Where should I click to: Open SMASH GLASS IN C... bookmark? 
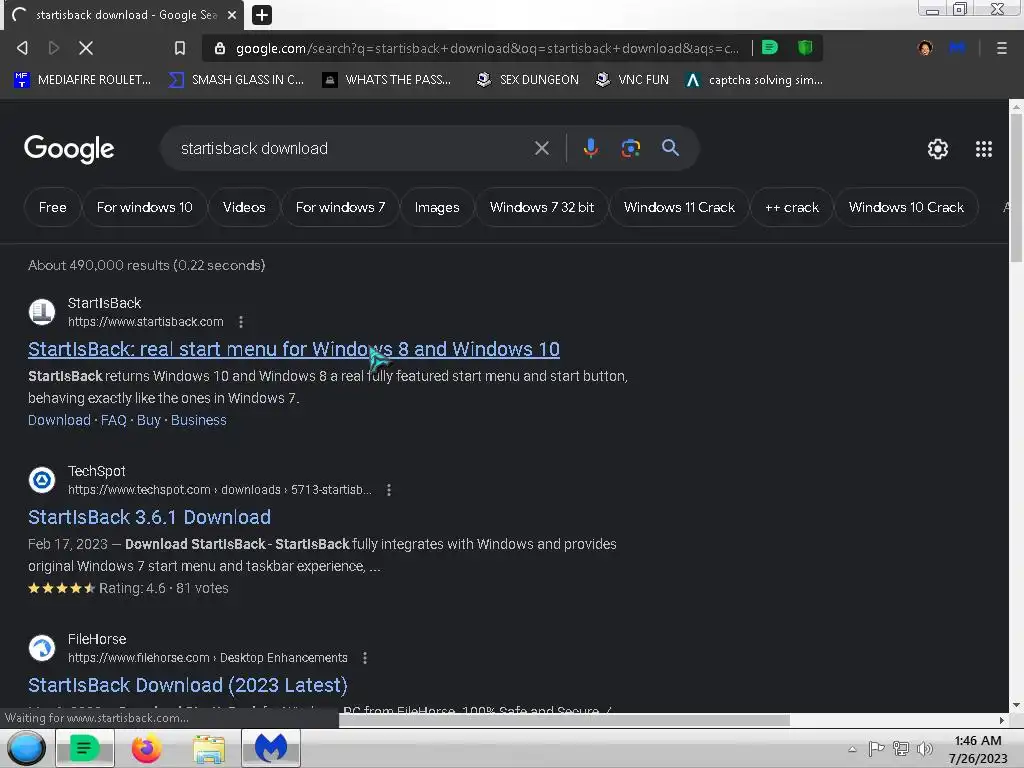pyautogui.click(x=236, y=80)
